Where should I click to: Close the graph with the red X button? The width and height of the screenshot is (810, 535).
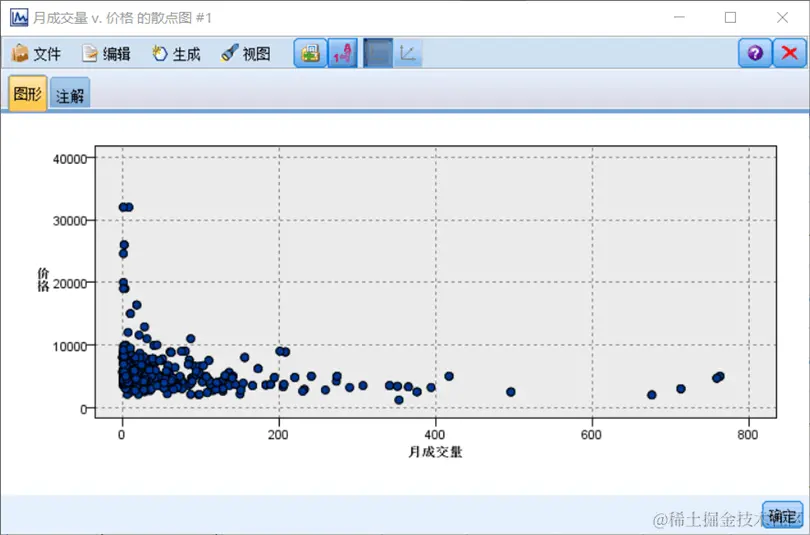tap(789, 53)
